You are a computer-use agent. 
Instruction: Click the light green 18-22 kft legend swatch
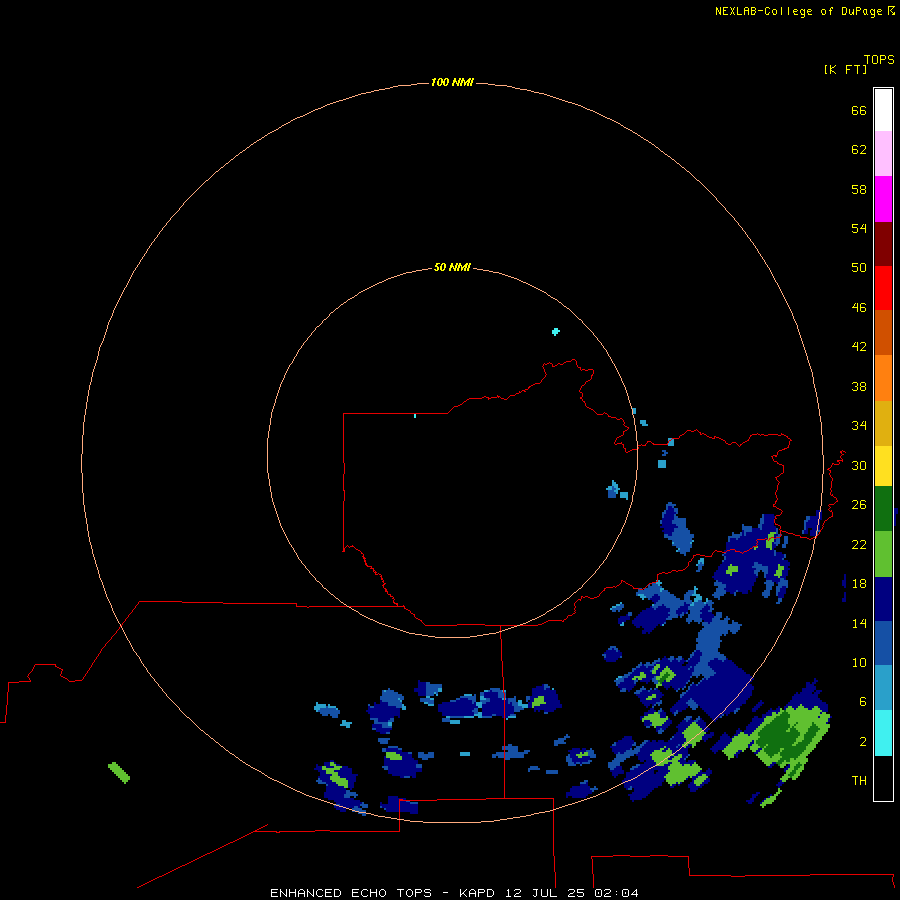point(883,554)
